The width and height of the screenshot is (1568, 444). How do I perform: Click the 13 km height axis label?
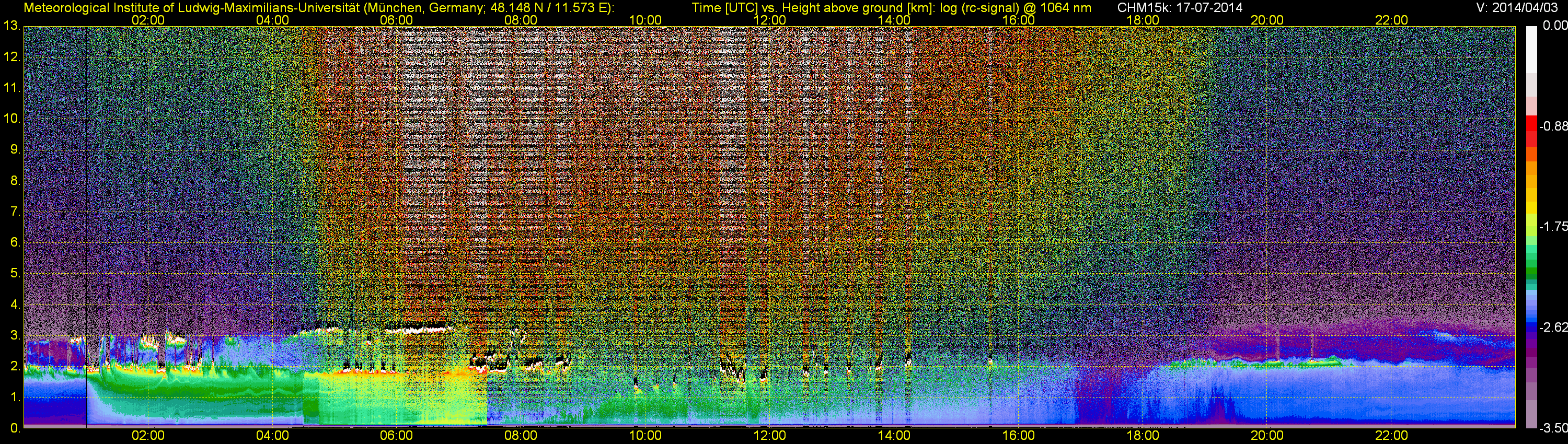pyautogui.click(x=11, y=26)
